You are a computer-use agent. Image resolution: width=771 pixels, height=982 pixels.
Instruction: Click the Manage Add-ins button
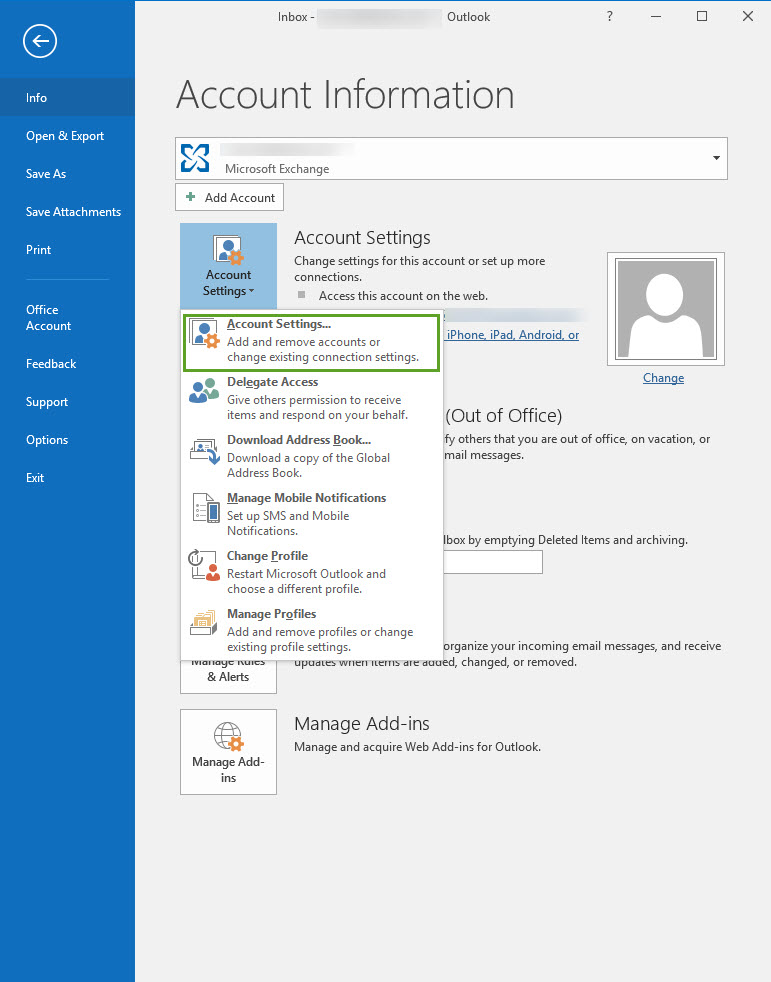[229, 752]
